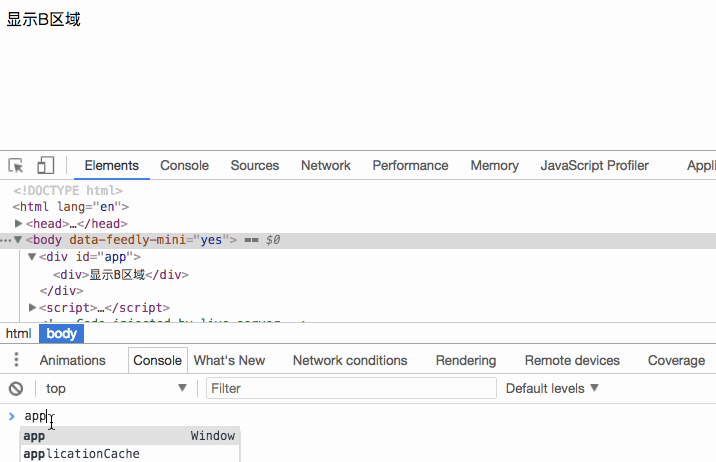This screenshot has height=462, width=716.
Task: Select the body breadcrumb
Action: [x=61, y=333]
